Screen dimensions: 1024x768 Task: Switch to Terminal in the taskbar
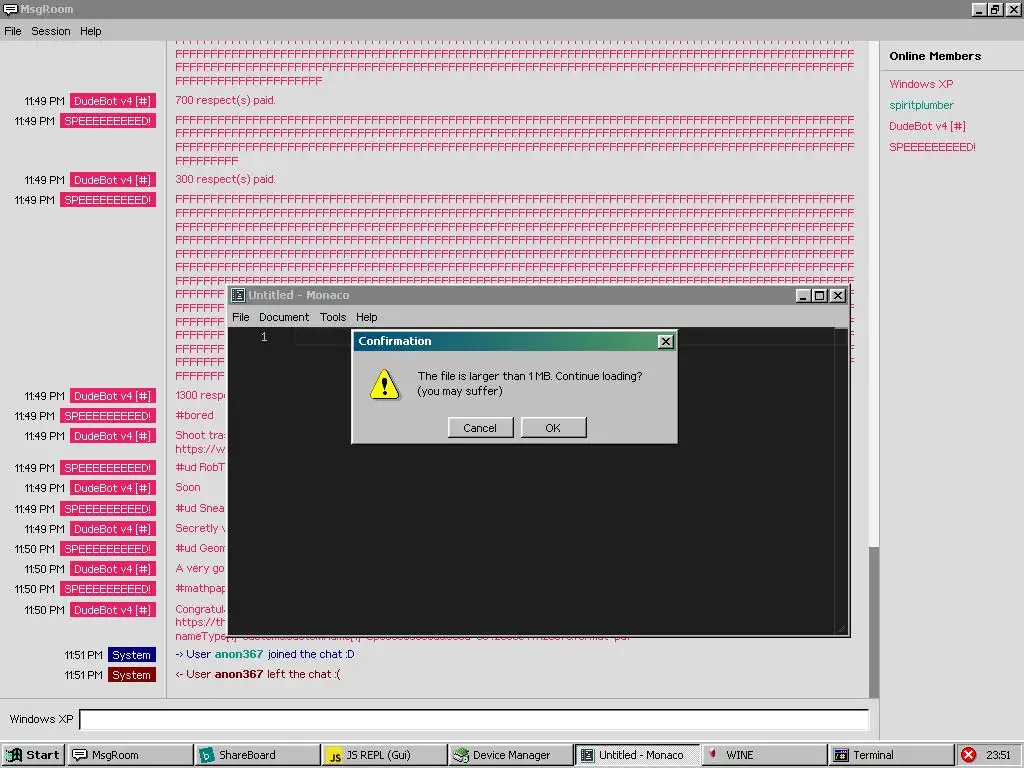[x=891, y=755]
